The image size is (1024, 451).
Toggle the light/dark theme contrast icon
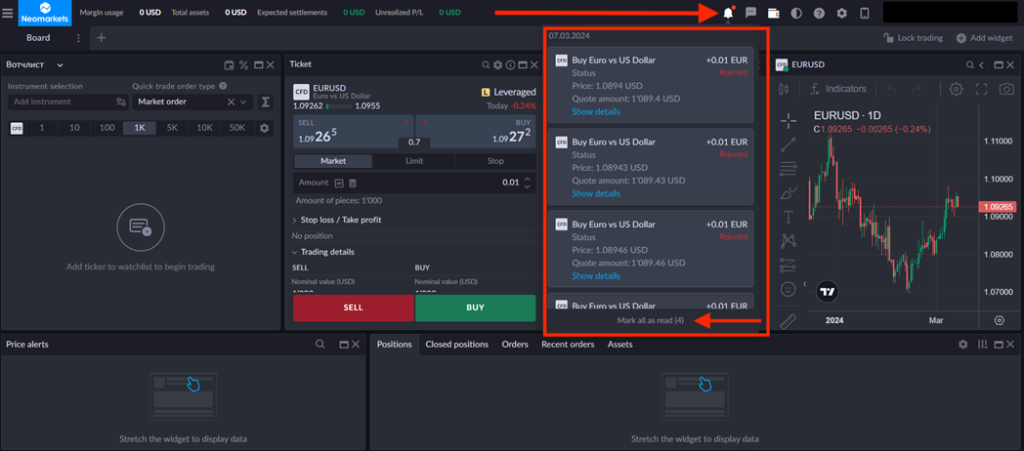coord(797,13)
